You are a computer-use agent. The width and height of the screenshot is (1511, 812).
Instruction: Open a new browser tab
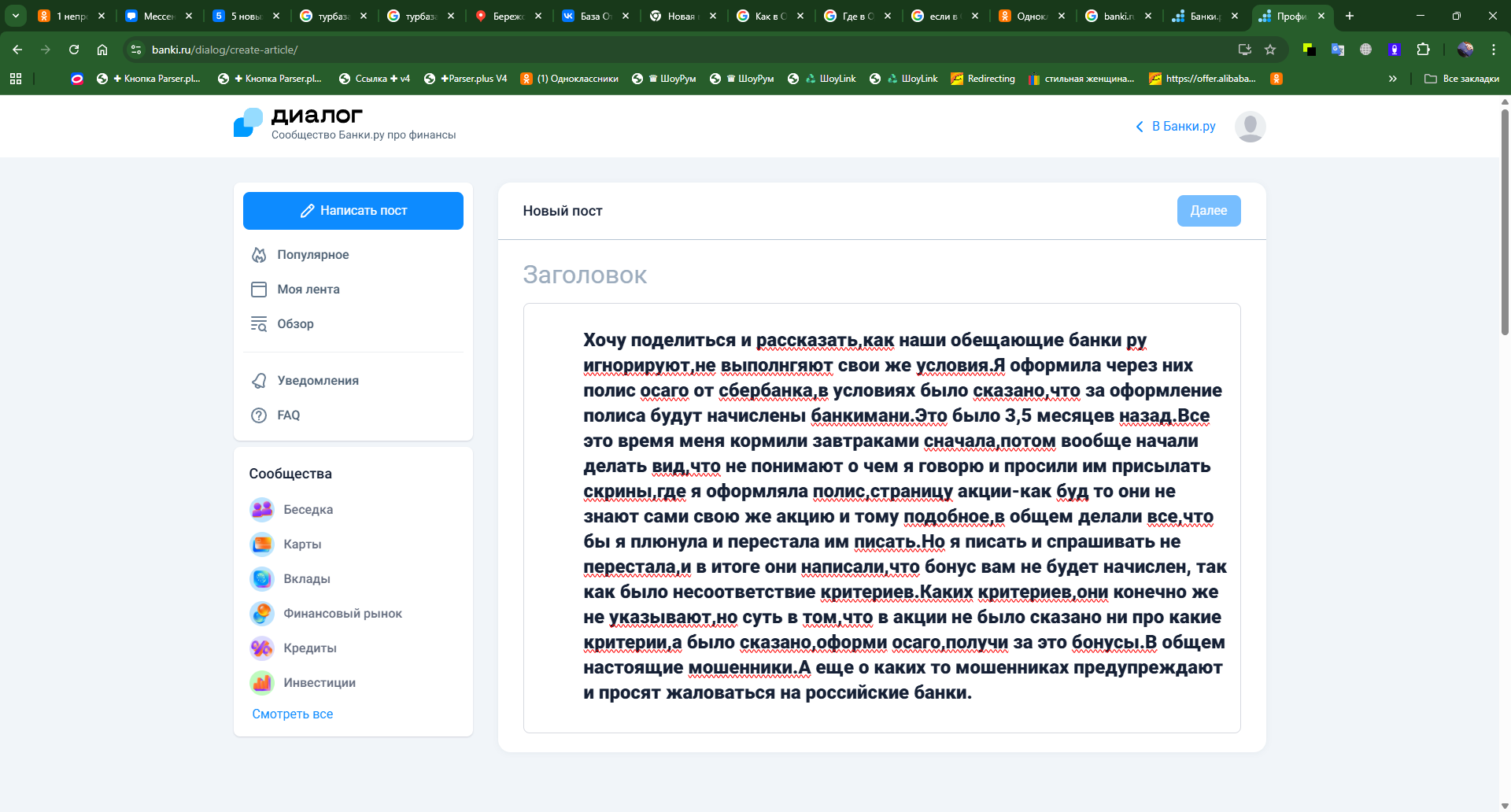[x=1350, y=16]
